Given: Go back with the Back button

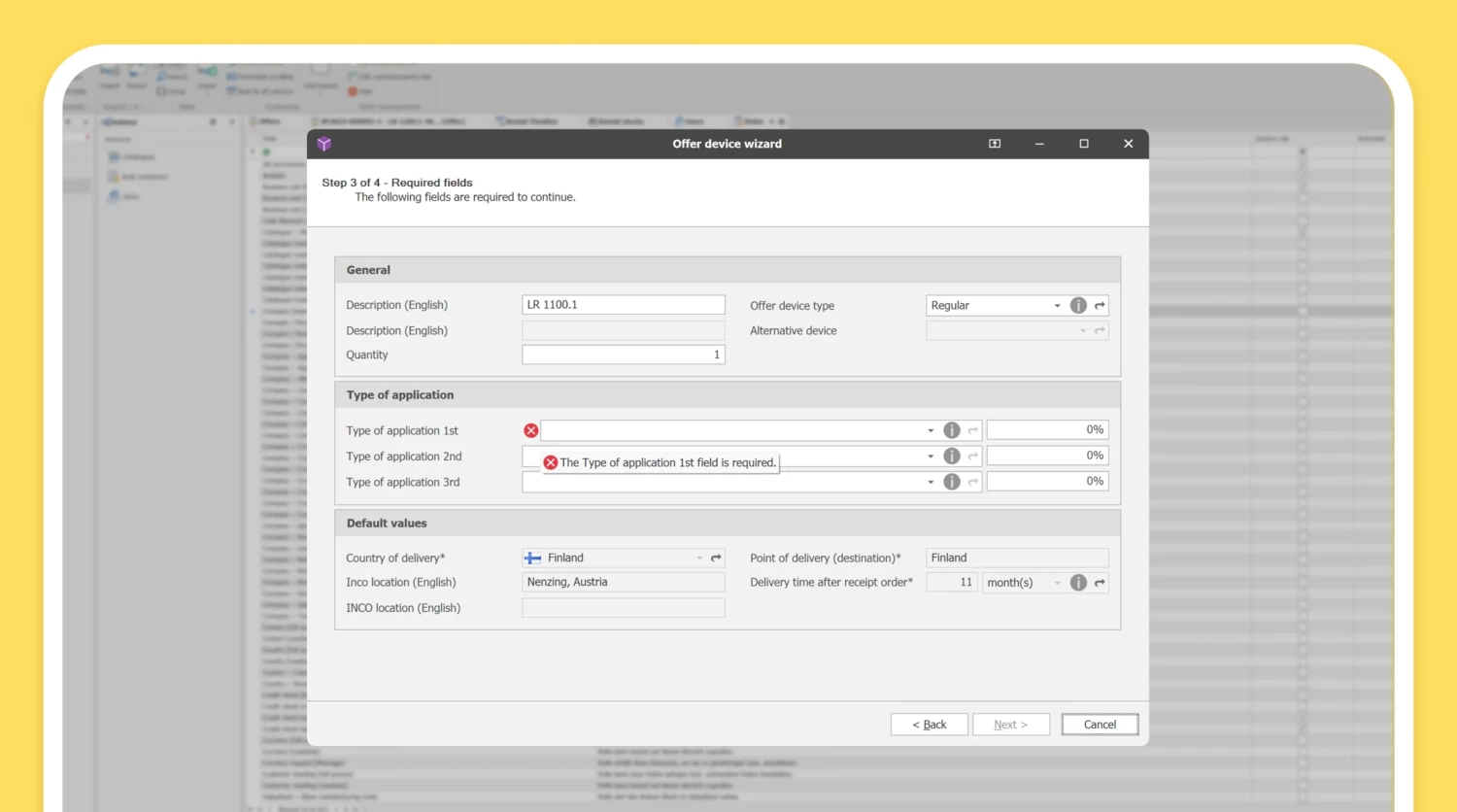Looking at the screenshot, I should [x=929, y=725].
